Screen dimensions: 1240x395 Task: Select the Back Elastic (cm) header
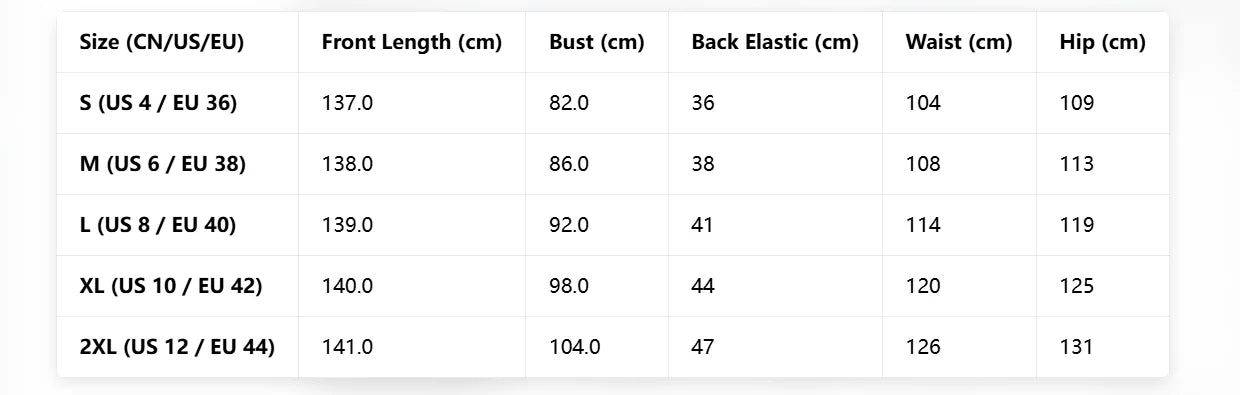tap(775, 42)
